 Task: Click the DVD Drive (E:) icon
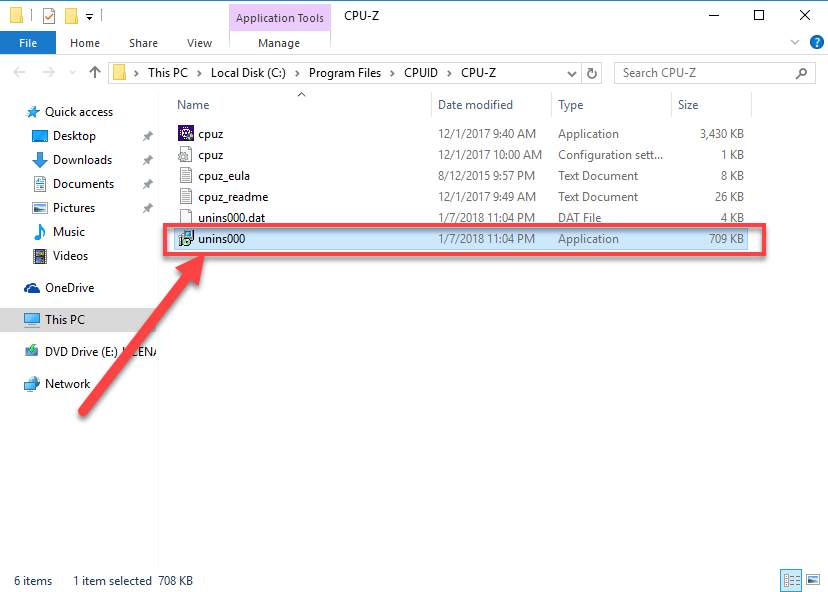pyautogui.click(x=32, y=351)
